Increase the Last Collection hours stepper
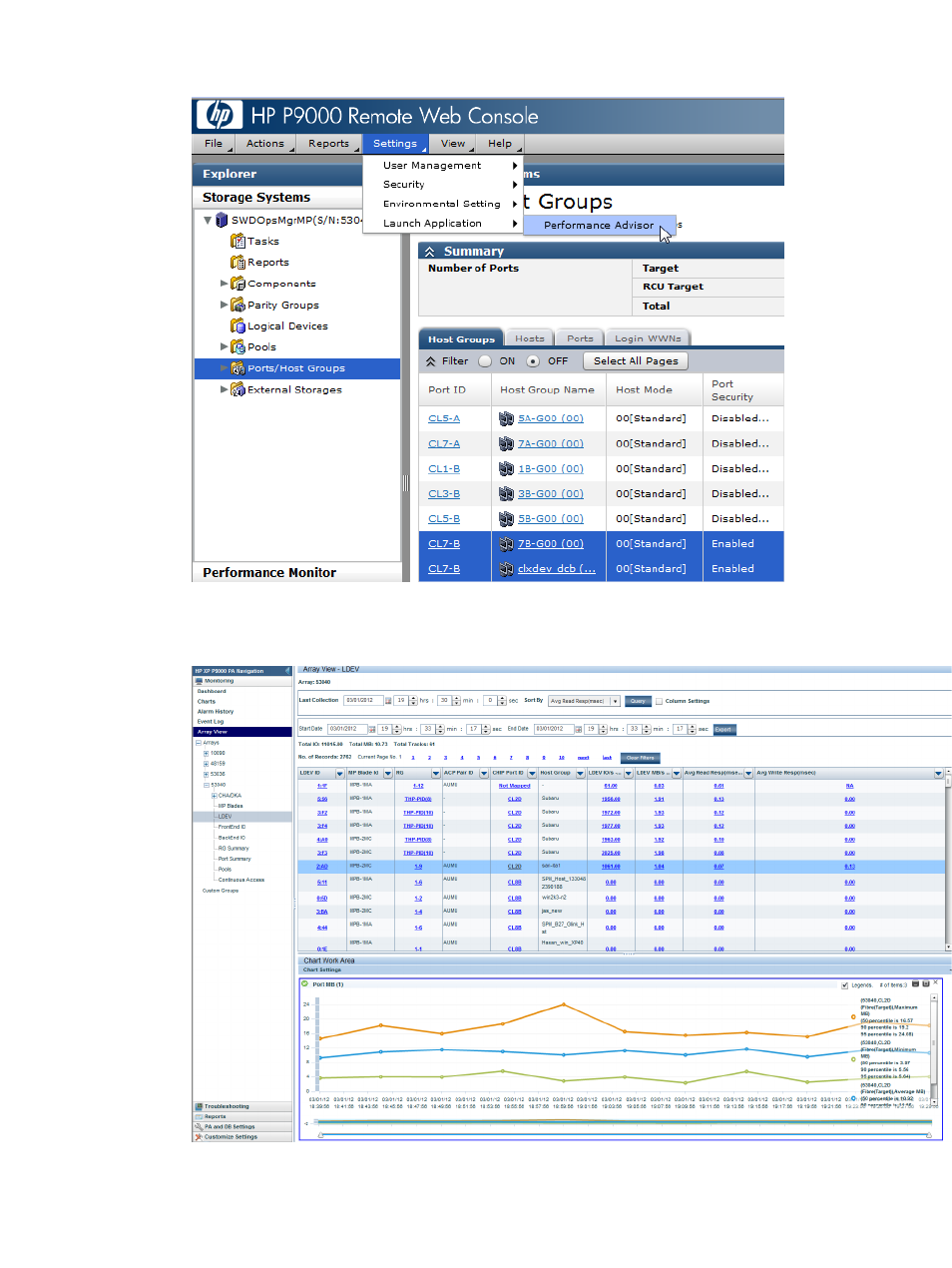 [x=412, y=699]
